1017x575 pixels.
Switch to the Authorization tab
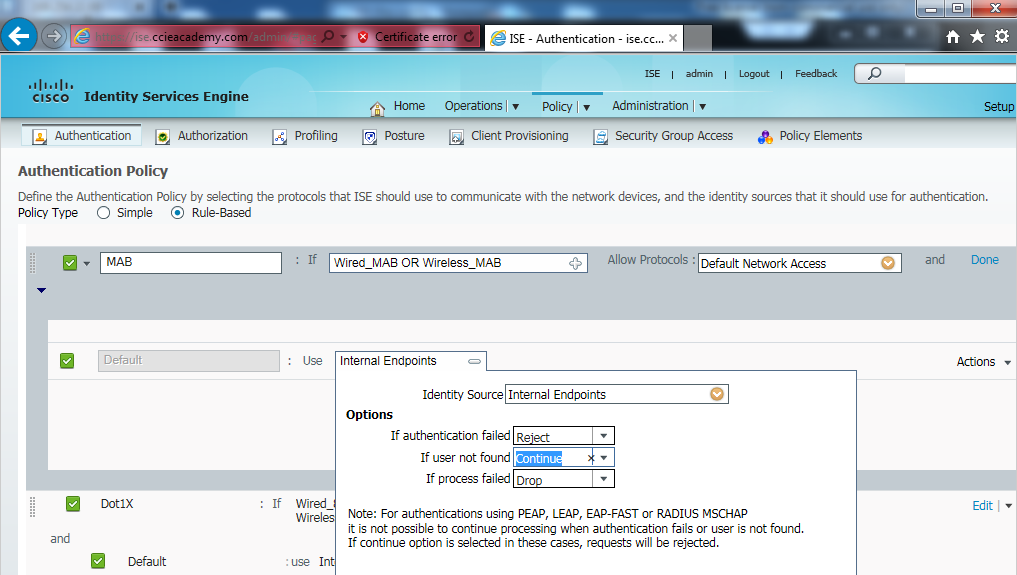[213, 135]
